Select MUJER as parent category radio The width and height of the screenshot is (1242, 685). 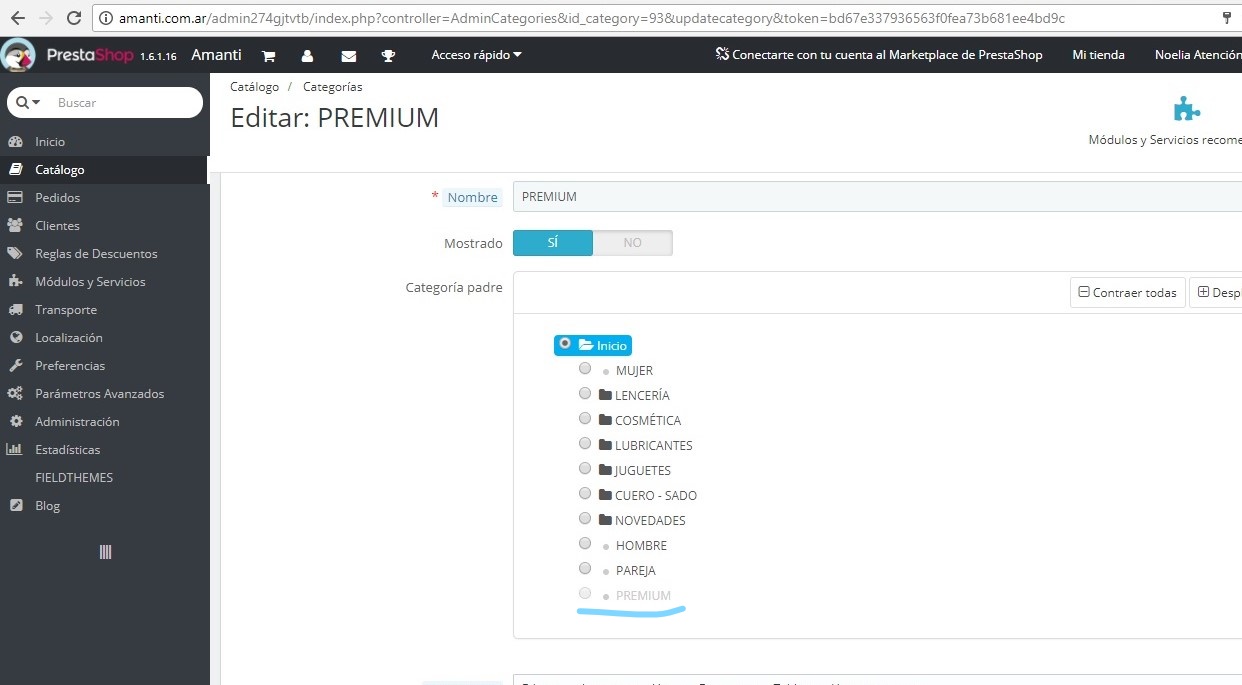pyautogui.click(x=585, y=368)
